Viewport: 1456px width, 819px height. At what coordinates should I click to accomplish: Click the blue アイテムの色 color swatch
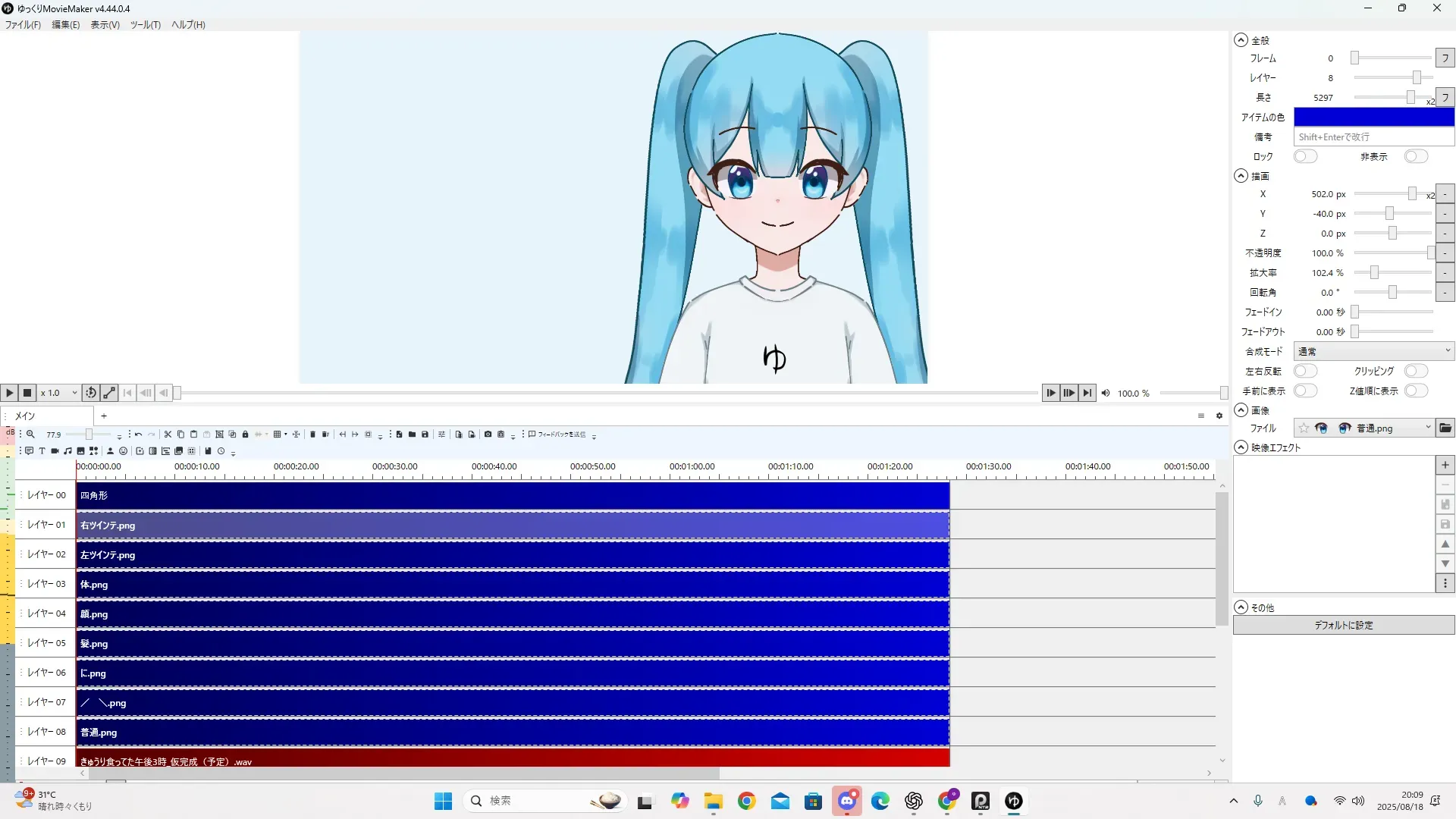coord(1373,117)
